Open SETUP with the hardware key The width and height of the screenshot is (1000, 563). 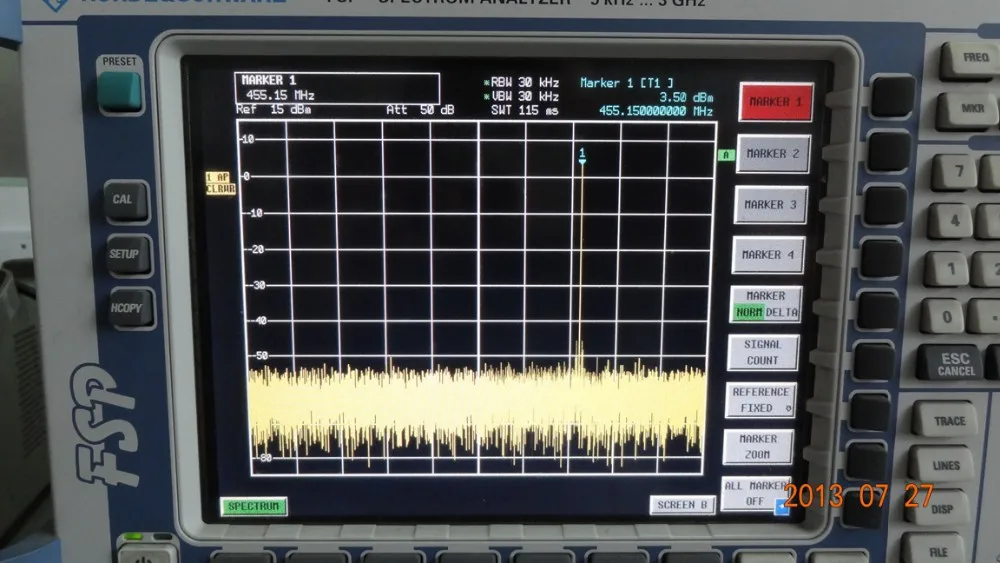tap(129, 254)
